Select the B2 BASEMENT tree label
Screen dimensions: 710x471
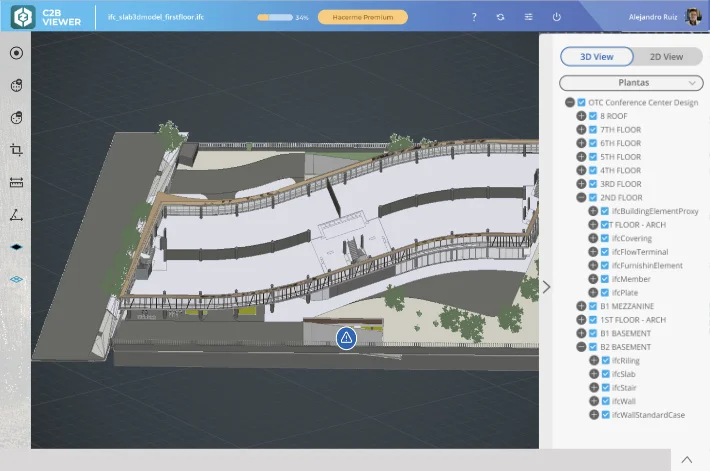pyautogui.click(x=625, y=347)
